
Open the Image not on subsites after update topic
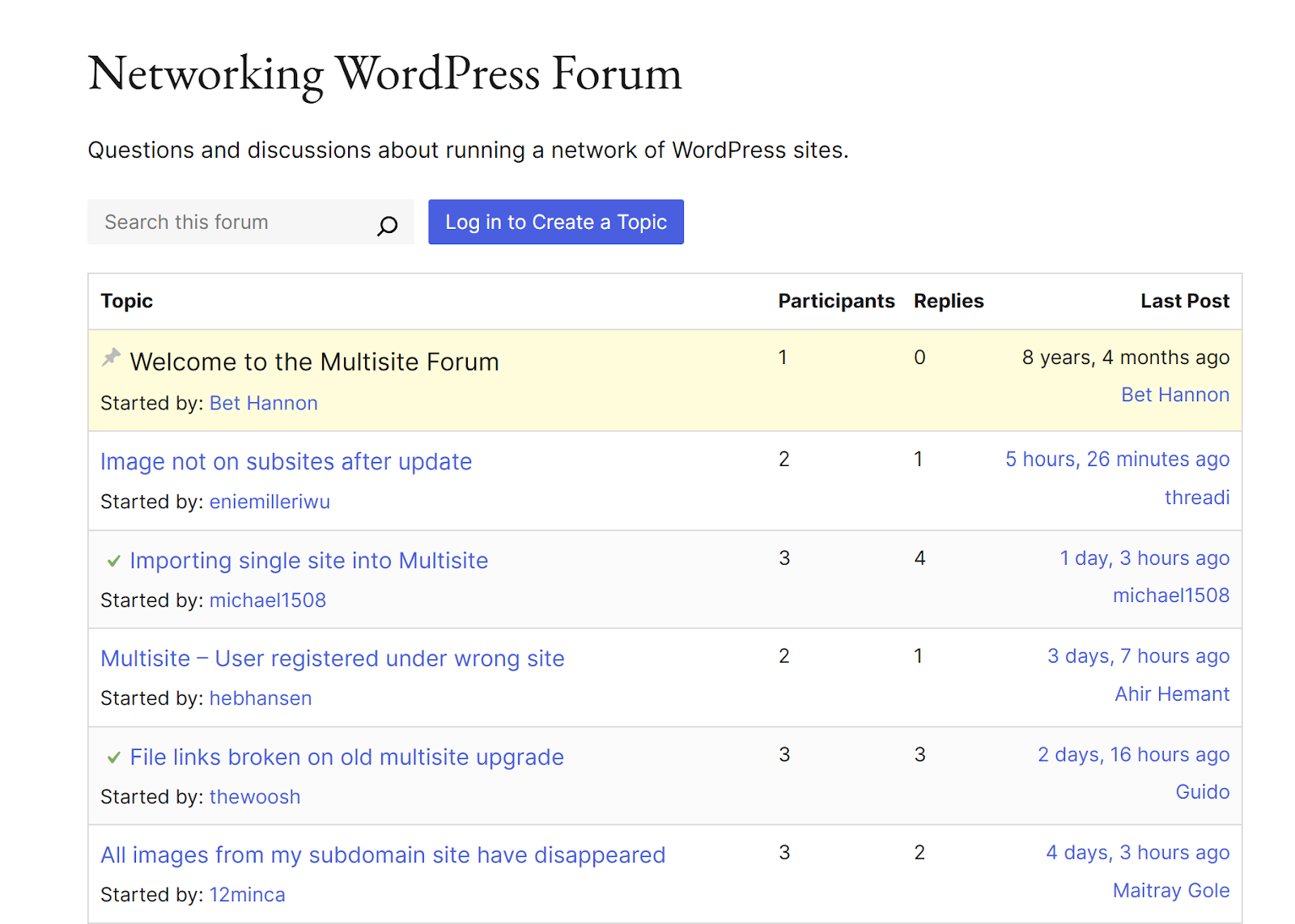pos(287,461)
